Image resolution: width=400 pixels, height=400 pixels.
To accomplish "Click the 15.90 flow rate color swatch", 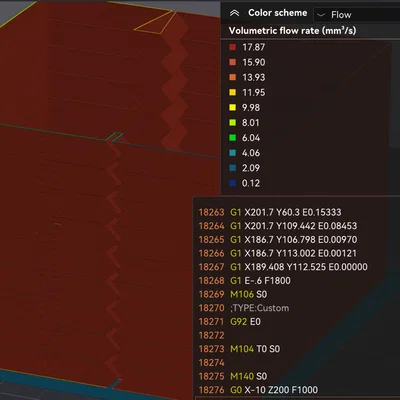I will [x=233, y=62].
